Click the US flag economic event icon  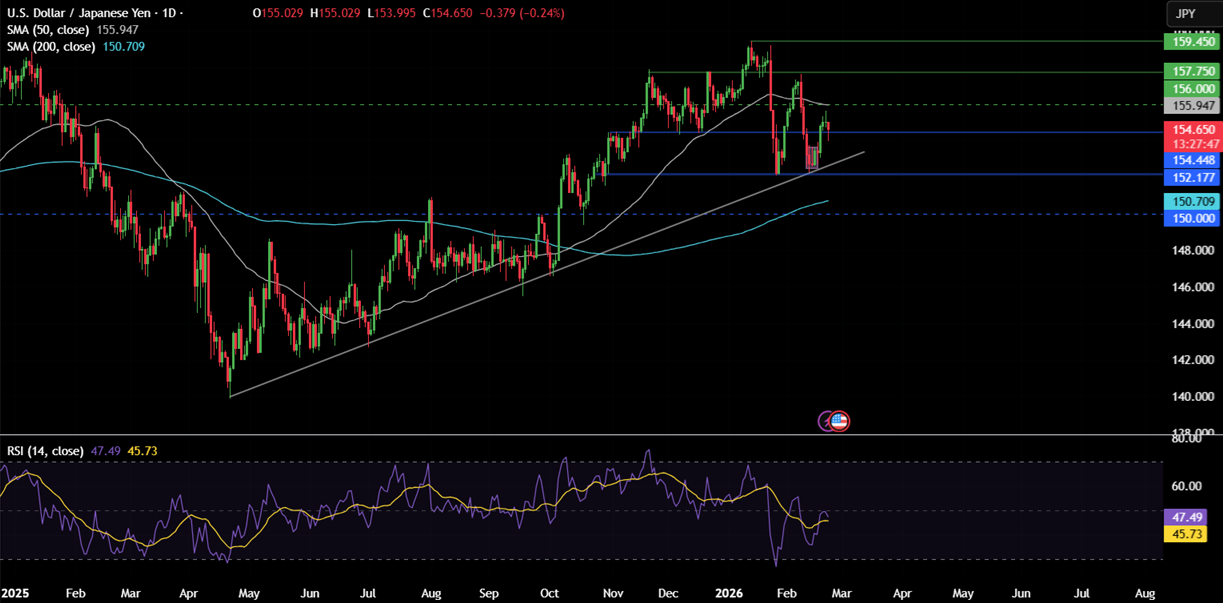(839, 421)
